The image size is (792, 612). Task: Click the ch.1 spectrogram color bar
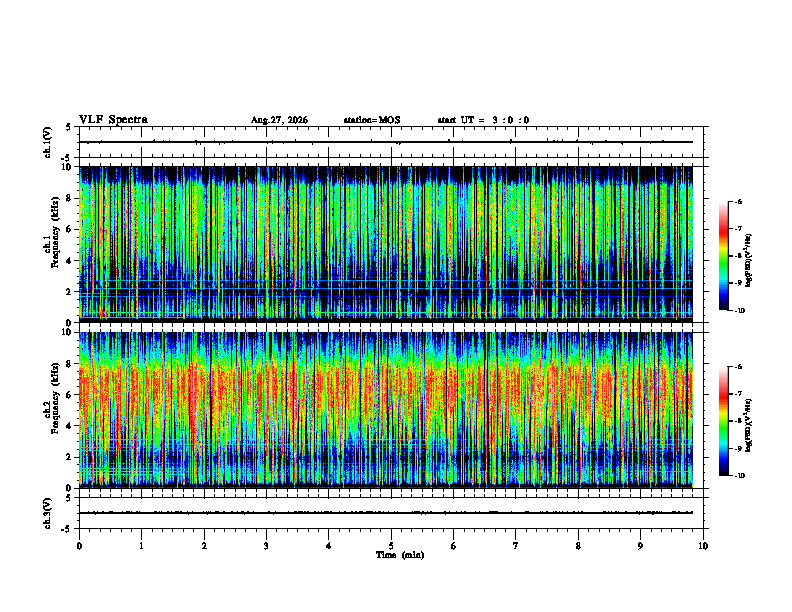click(723, 256)
